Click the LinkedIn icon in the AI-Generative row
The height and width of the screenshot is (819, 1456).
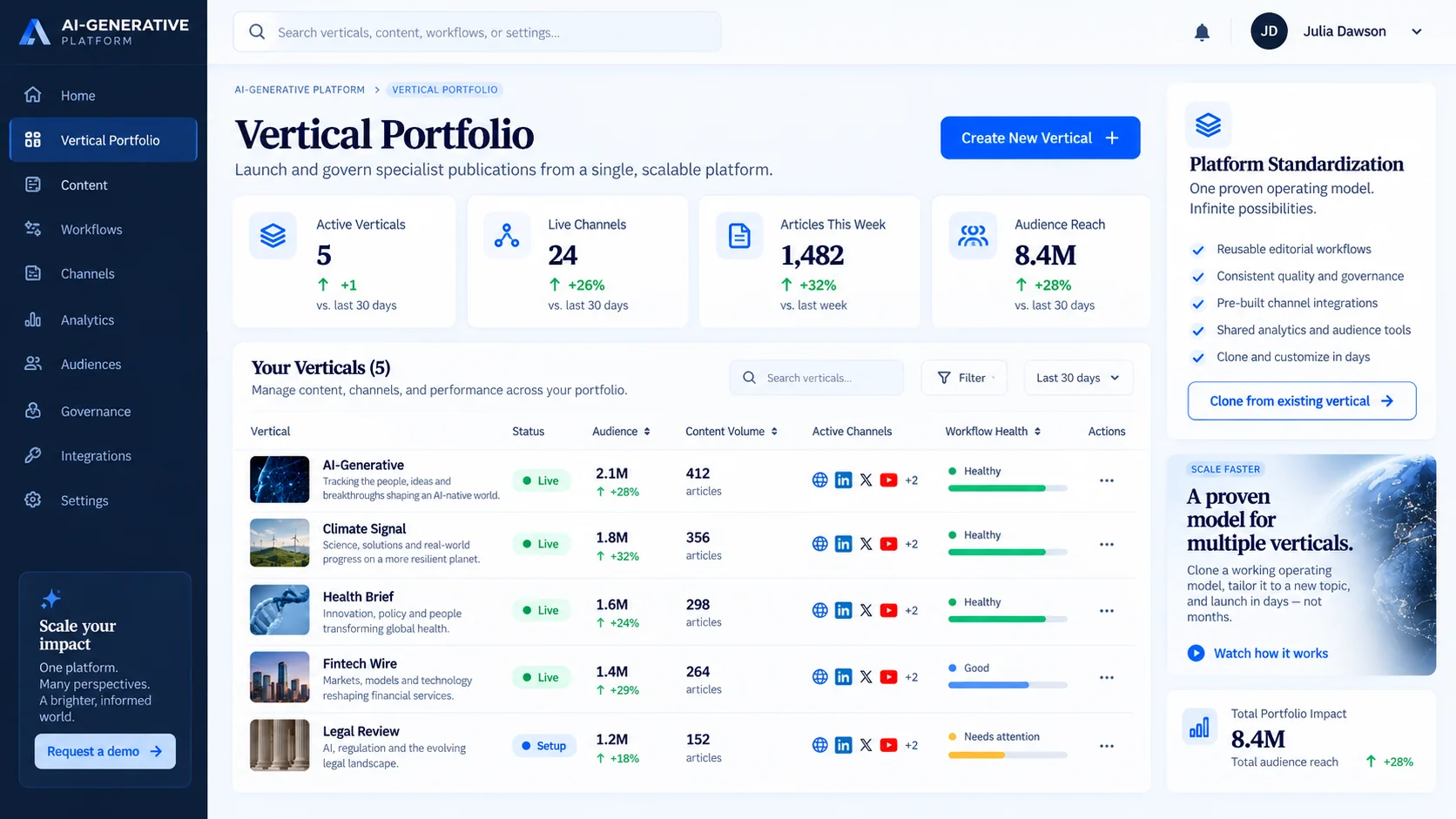coord(843,480)
